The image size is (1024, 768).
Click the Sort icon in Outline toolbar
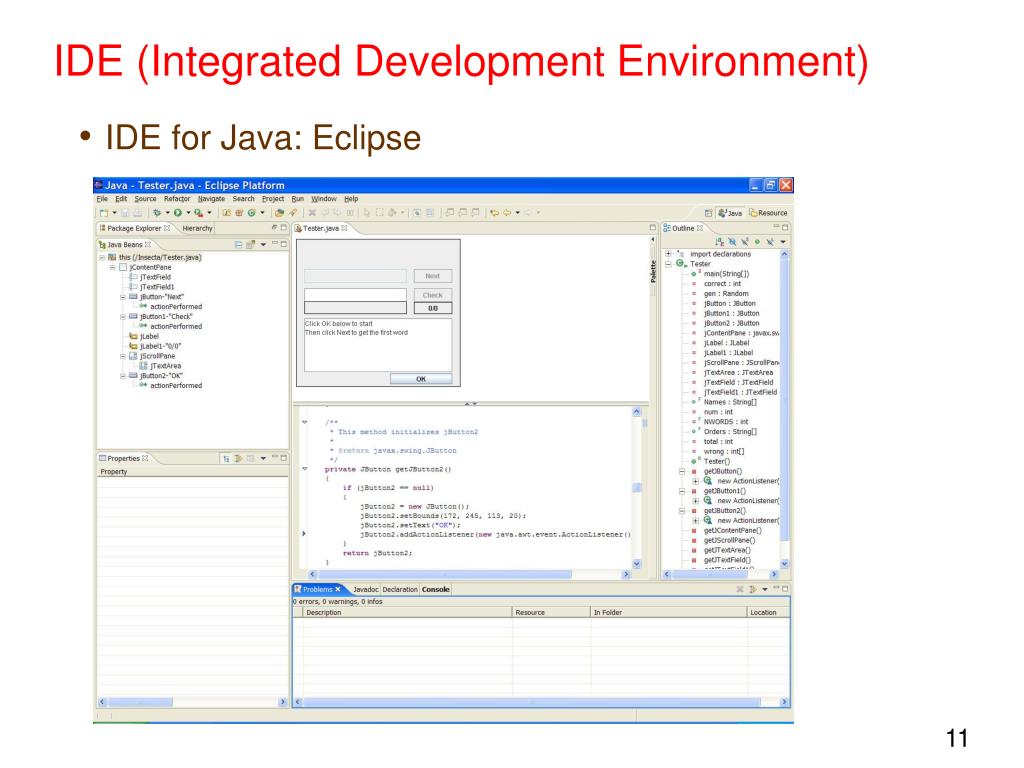click(720, 242)
